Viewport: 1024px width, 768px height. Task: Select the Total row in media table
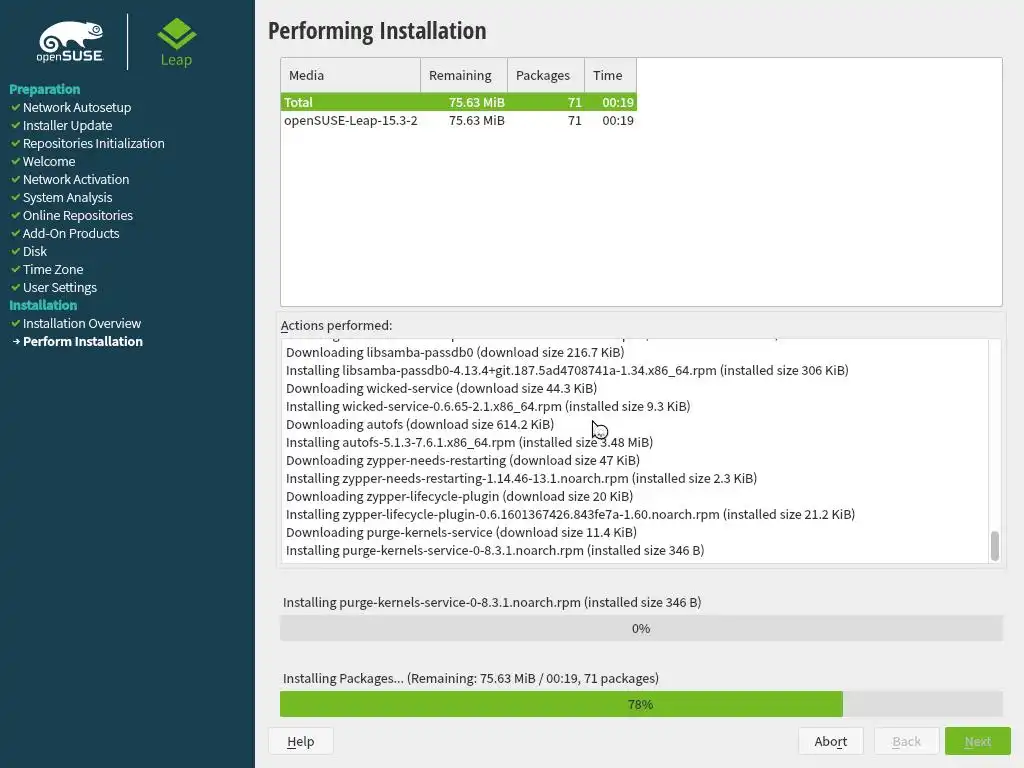(x=458, y=102)
